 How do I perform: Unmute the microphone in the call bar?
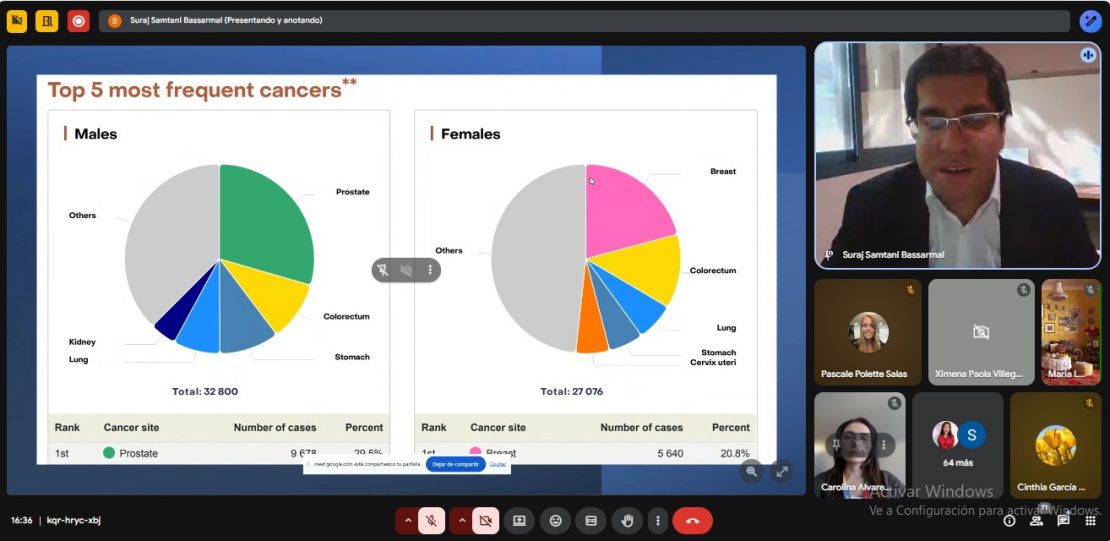pos(431,520)
